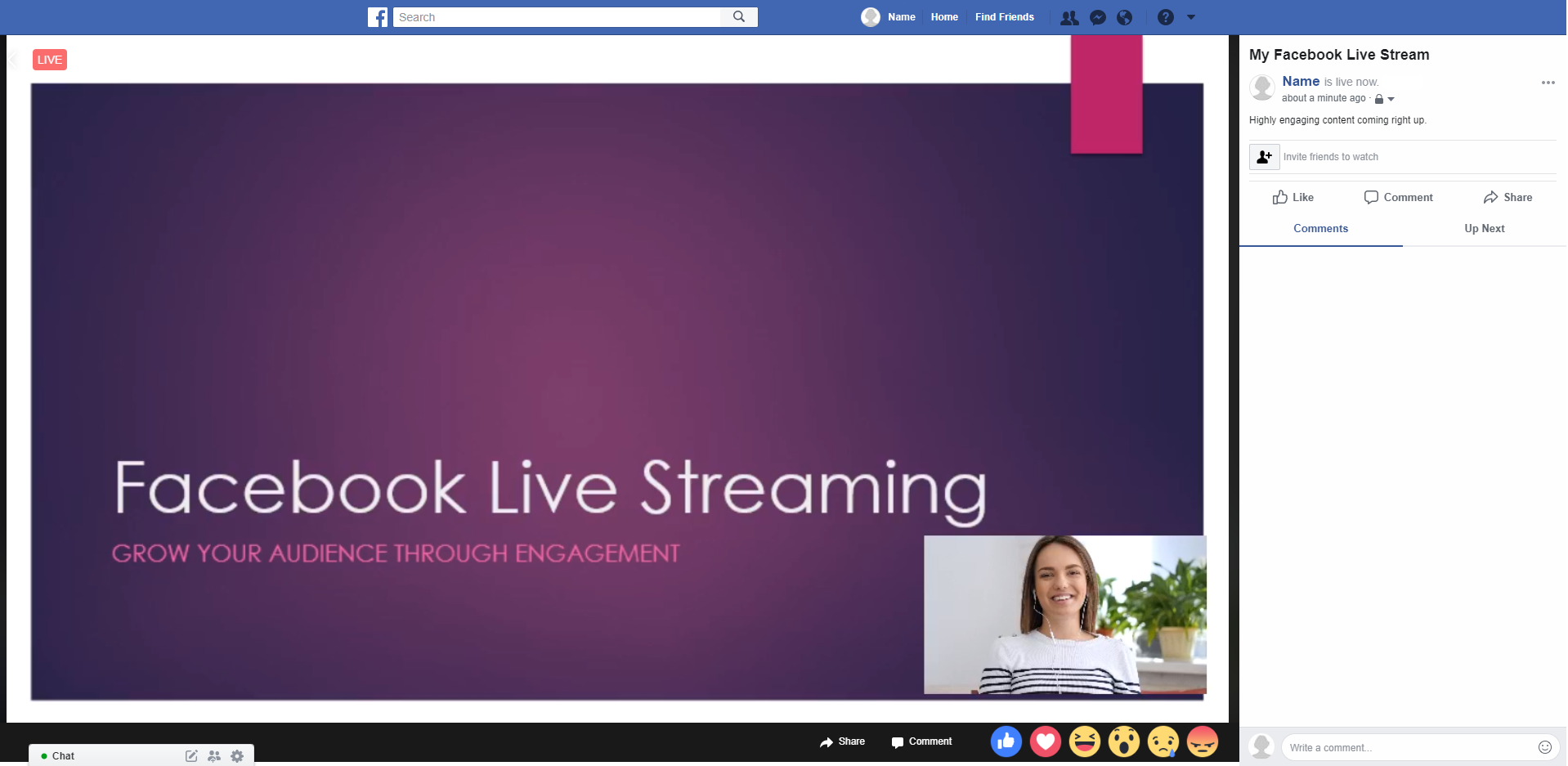
Task: Click the Sad crying reaction
Action: (x=1163, y=741)
